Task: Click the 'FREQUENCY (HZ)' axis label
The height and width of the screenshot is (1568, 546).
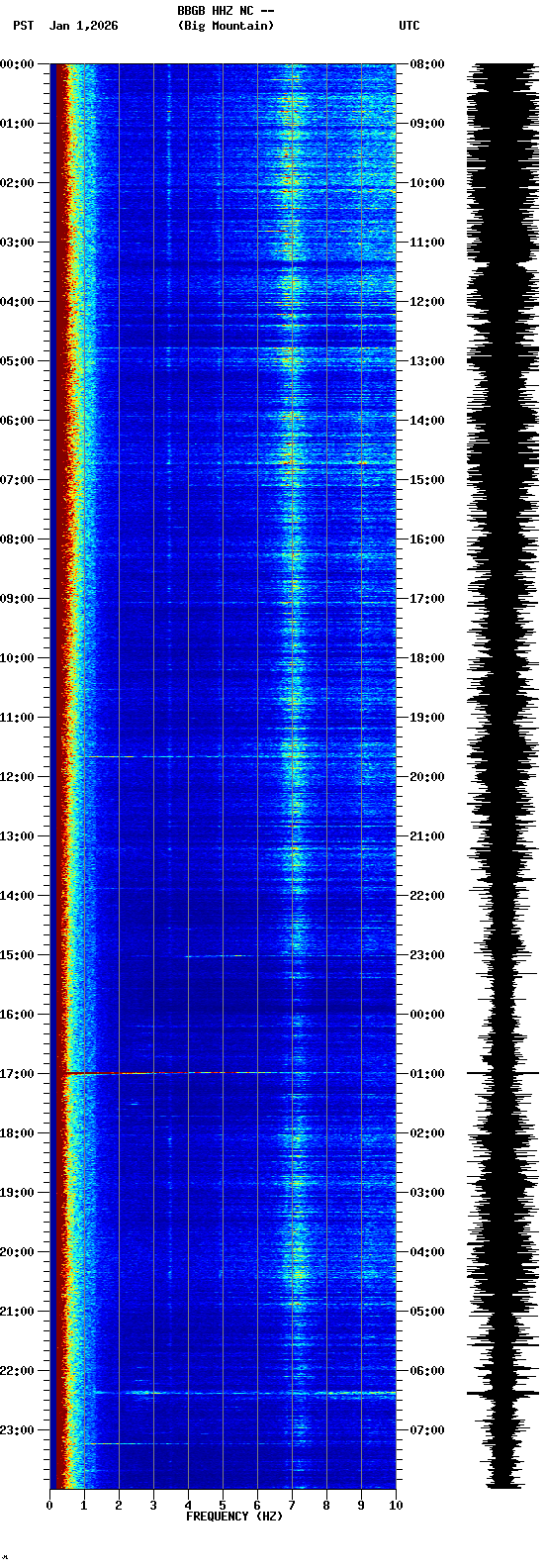Action: [234, 1517]
